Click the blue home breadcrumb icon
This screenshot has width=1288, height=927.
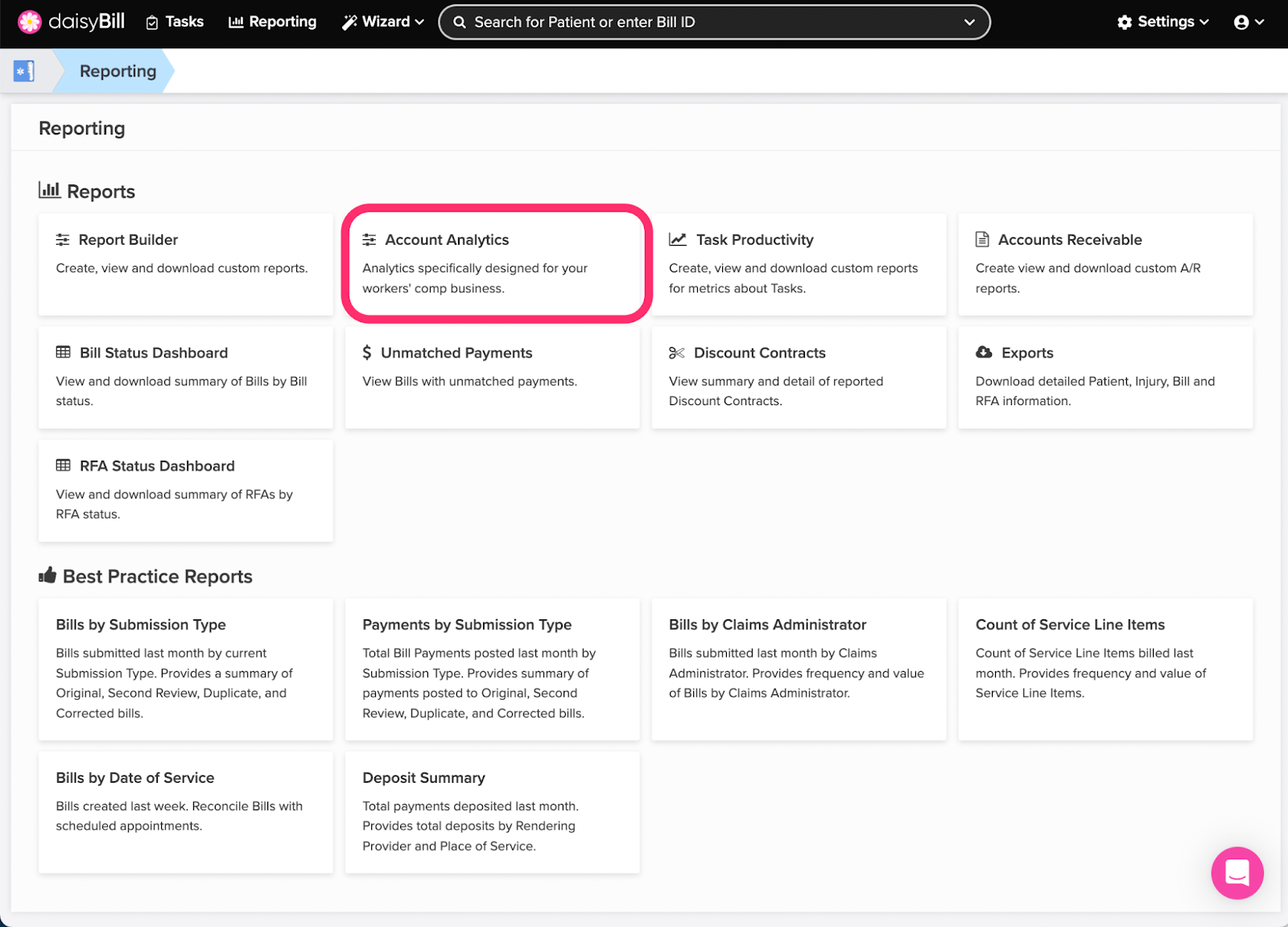click(24, 71)
